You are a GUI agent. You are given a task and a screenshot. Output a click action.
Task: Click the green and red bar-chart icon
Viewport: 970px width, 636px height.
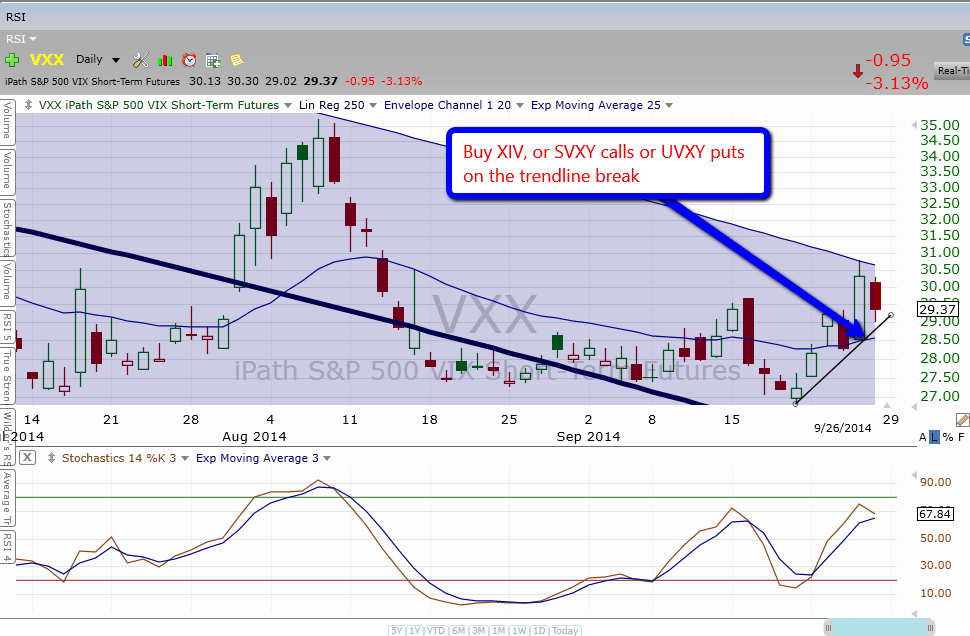click(x=165, y=60)
